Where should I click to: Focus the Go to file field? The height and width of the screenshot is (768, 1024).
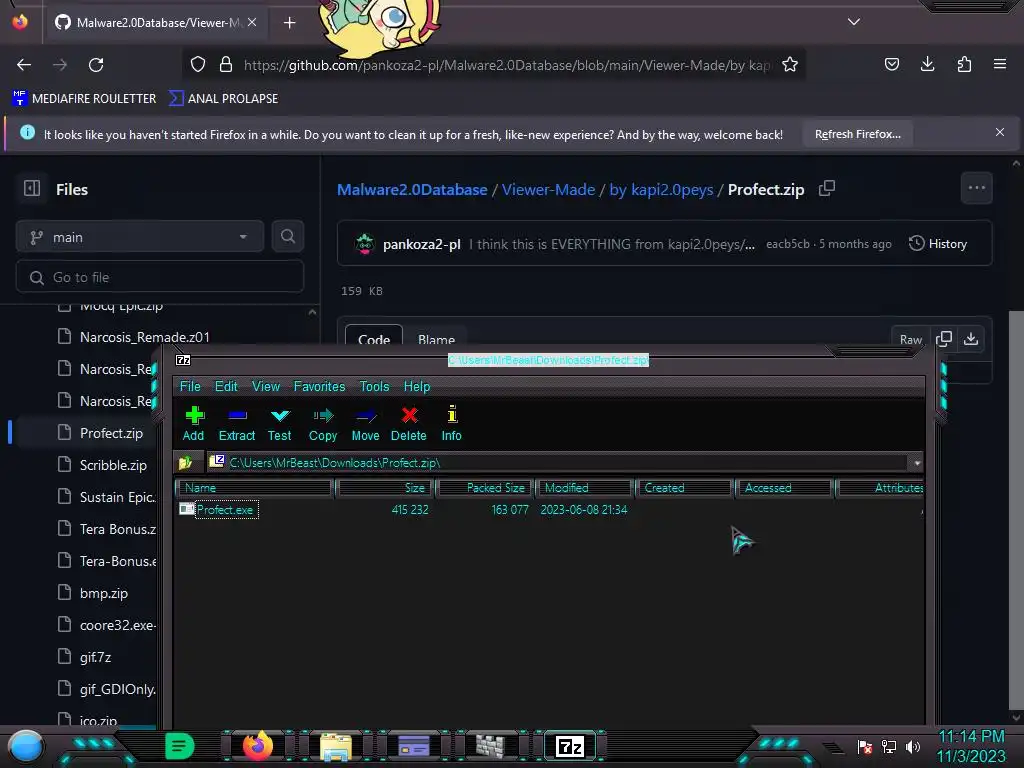coord(160,277)
